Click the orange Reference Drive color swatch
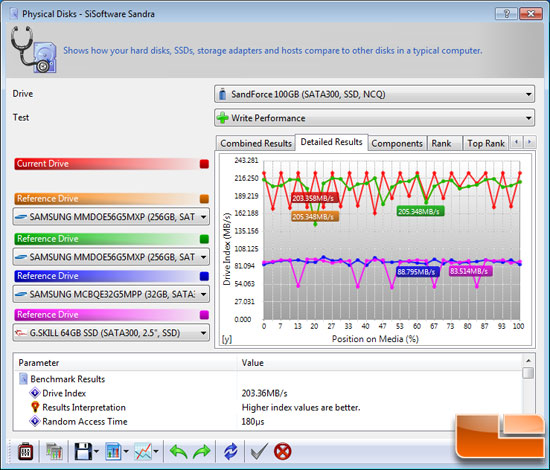Screen dimensions: 550x470 [204, 199]
